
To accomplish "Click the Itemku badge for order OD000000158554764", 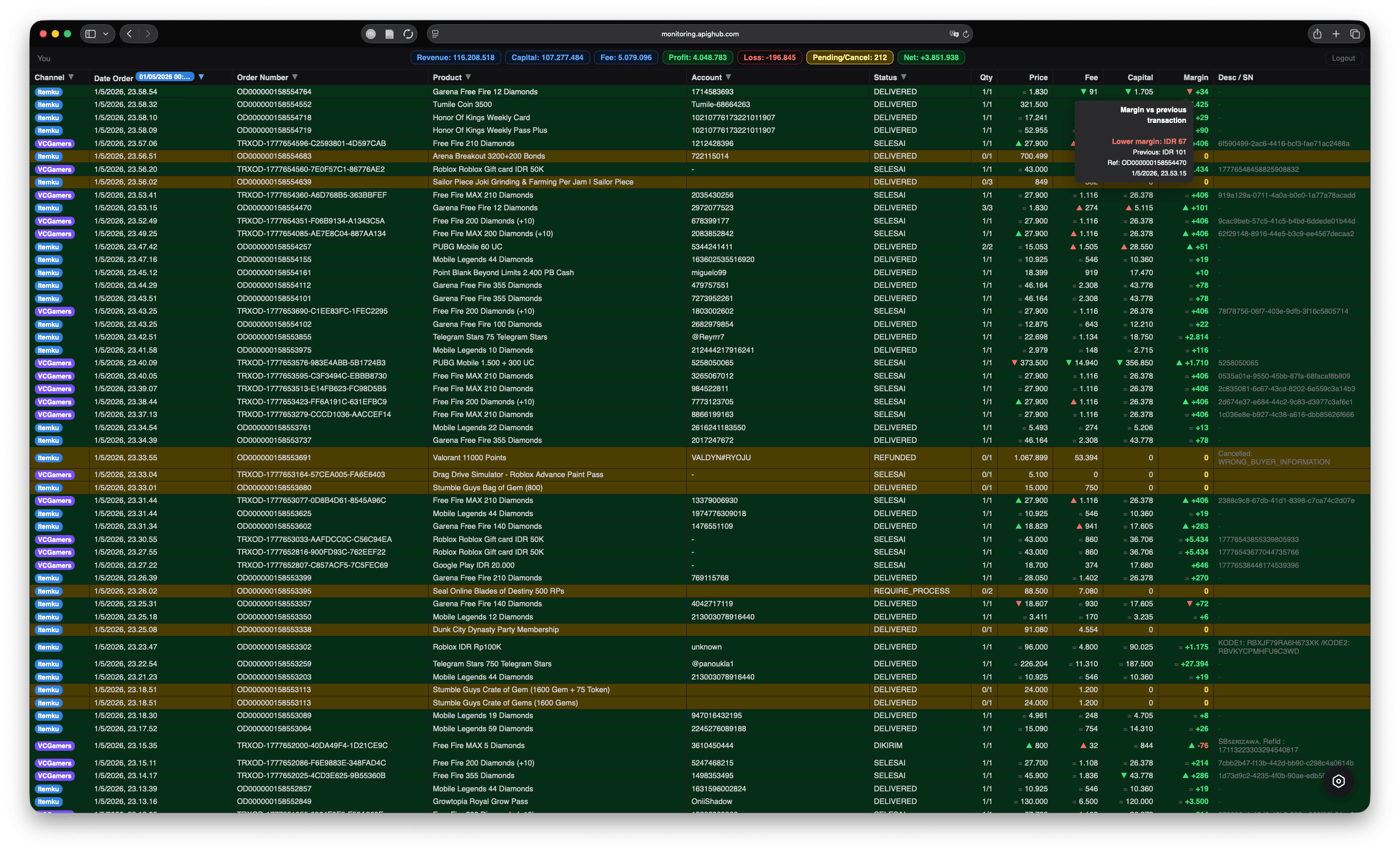I will pos(48,92).
